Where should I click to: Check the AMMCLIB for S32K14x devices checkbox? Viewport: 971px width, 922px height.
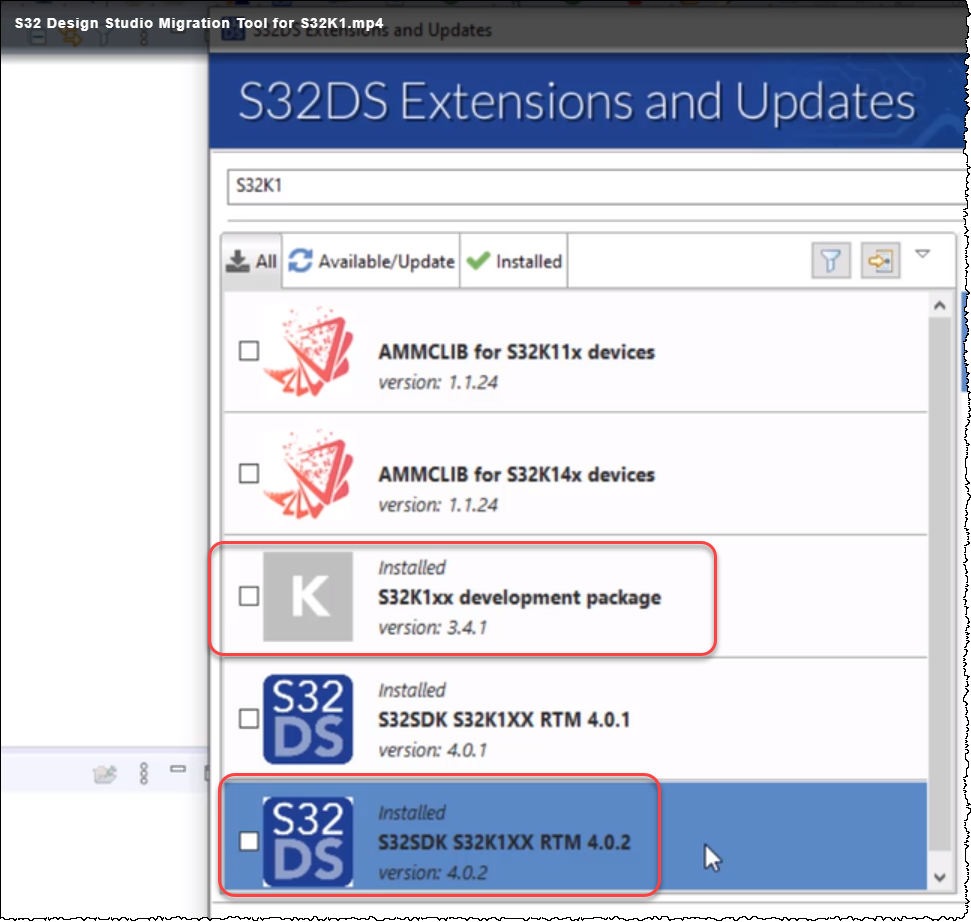[249, 473]
